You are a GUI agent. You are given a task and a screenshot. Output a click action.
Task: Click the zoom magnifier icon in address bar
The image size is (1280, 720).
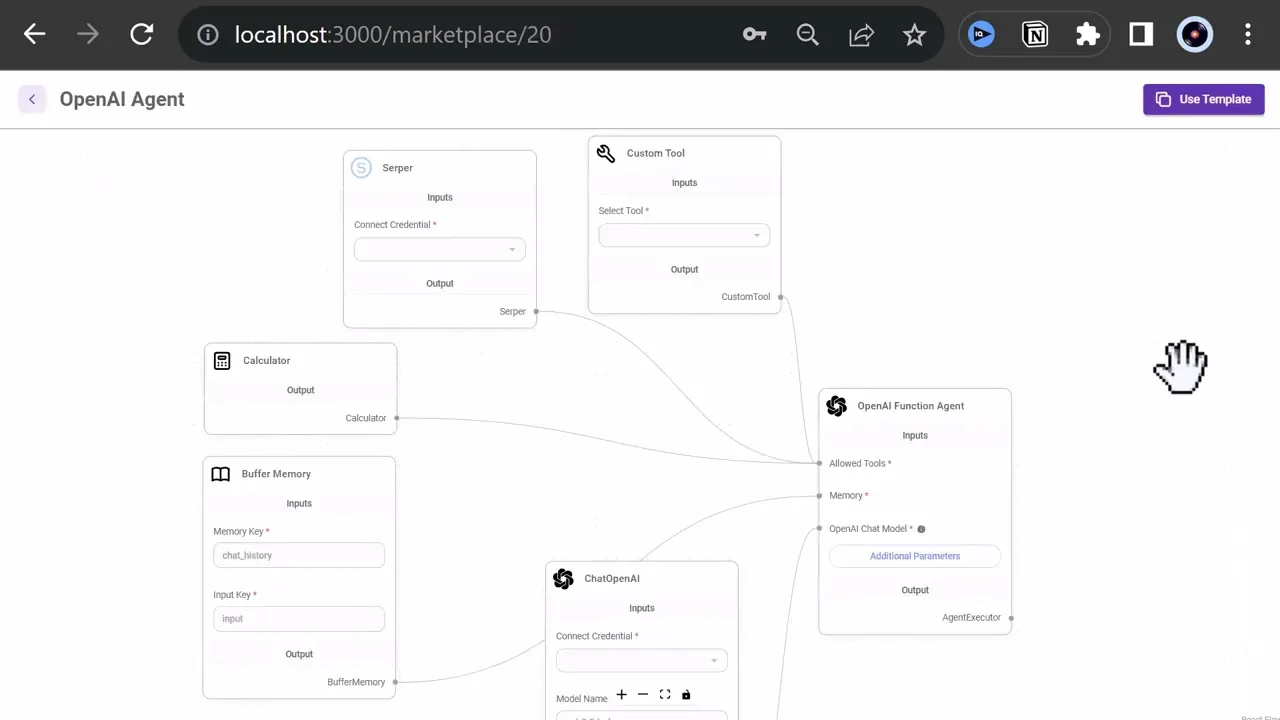click(x=808, y=35)
